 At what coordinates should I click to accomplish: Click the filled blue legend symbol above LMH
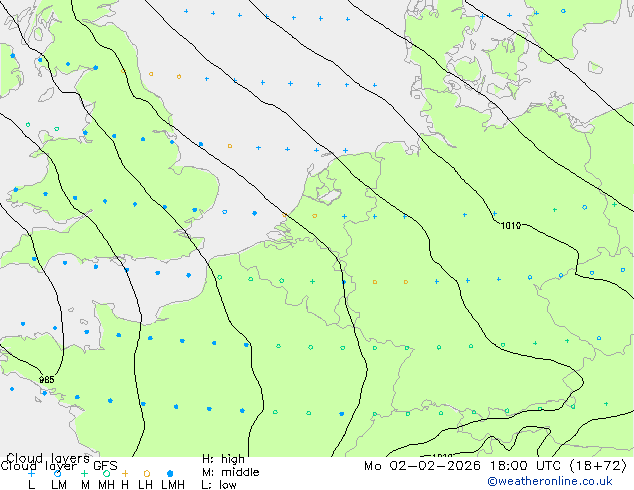[x=170, y=473]
